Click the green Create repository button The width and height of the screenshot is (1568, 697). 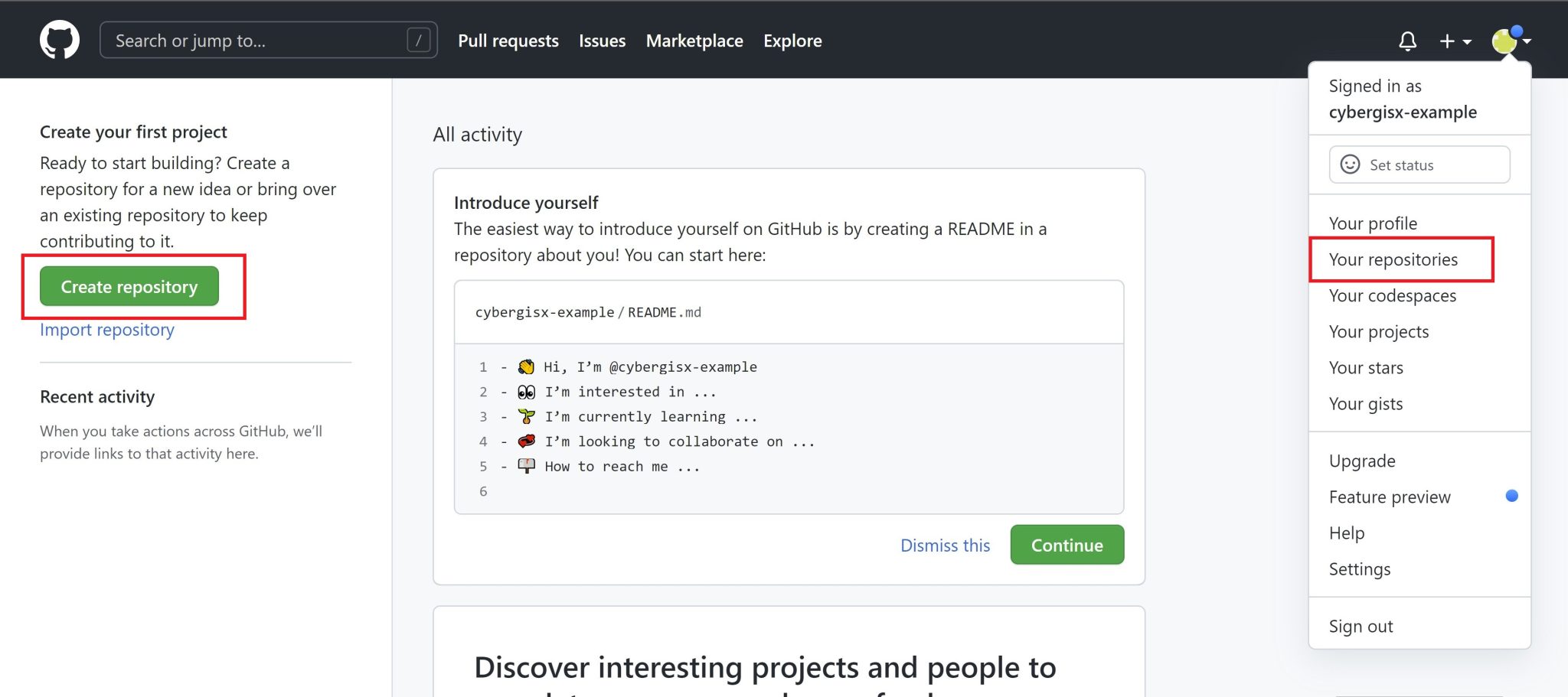(x=129, y=286)
